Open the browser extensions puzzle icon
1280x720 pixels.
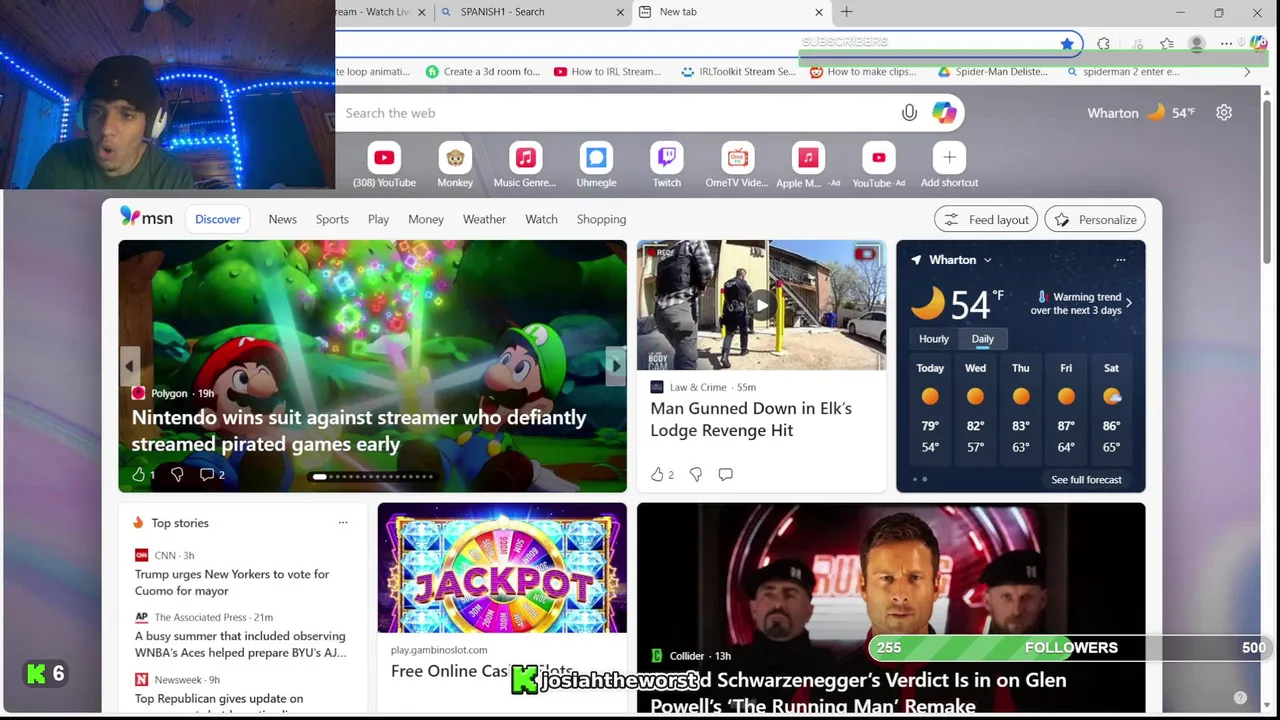[1103, 44]
